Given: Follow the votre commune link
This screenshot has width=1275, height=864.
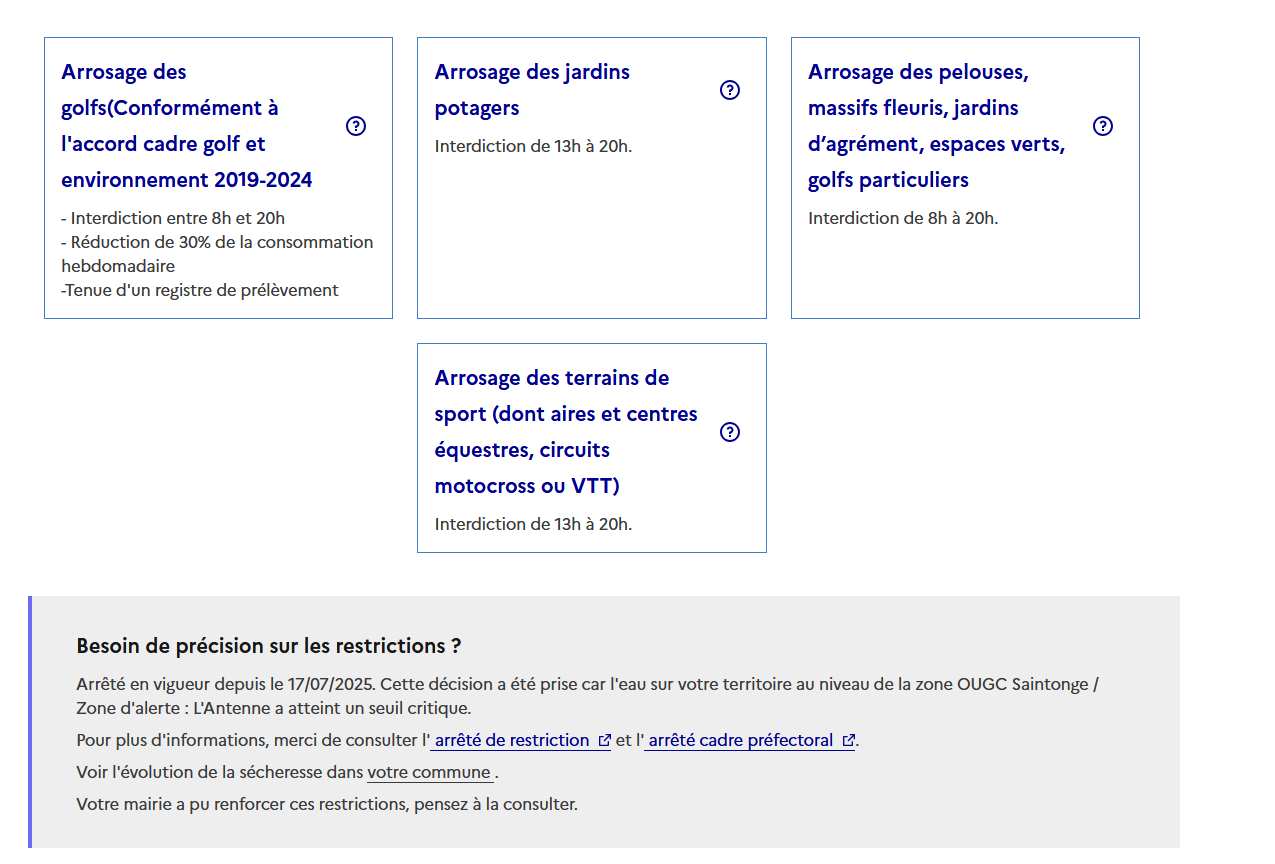Looking at the screenshot, I should click(429, 773).
